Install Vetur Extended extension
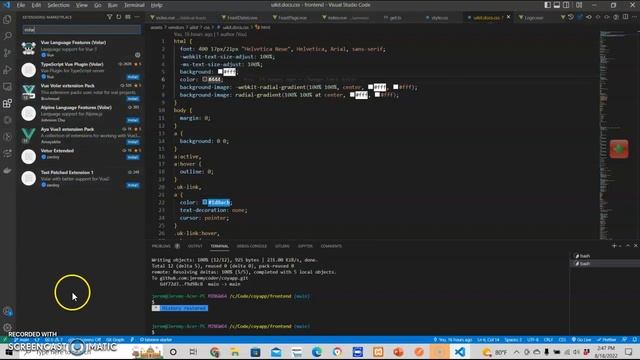This screenshot has width=640, height=360. pyautogui.click(x=133, y=157)
